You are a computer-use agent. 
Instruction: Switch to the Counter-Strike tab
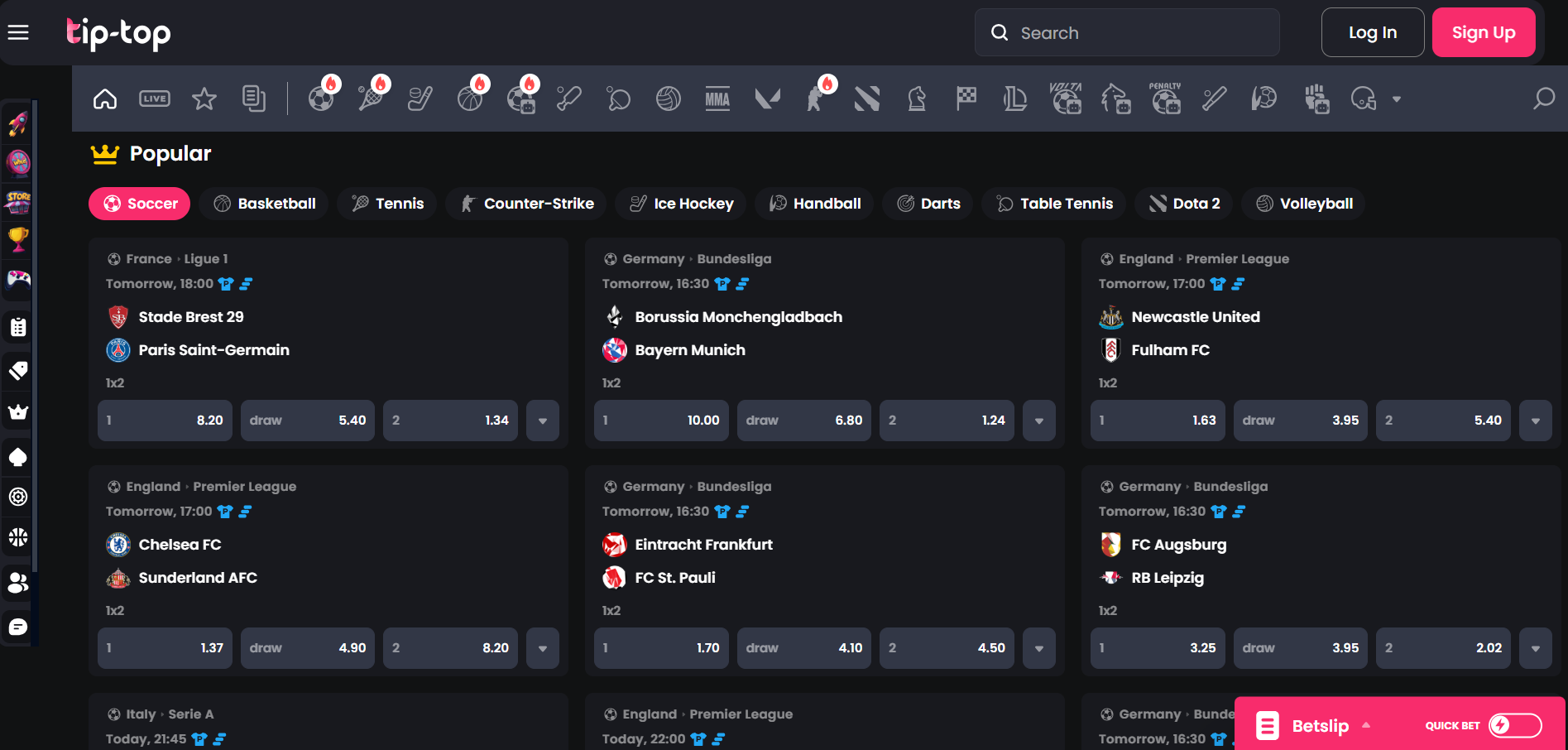coord(525,204)
